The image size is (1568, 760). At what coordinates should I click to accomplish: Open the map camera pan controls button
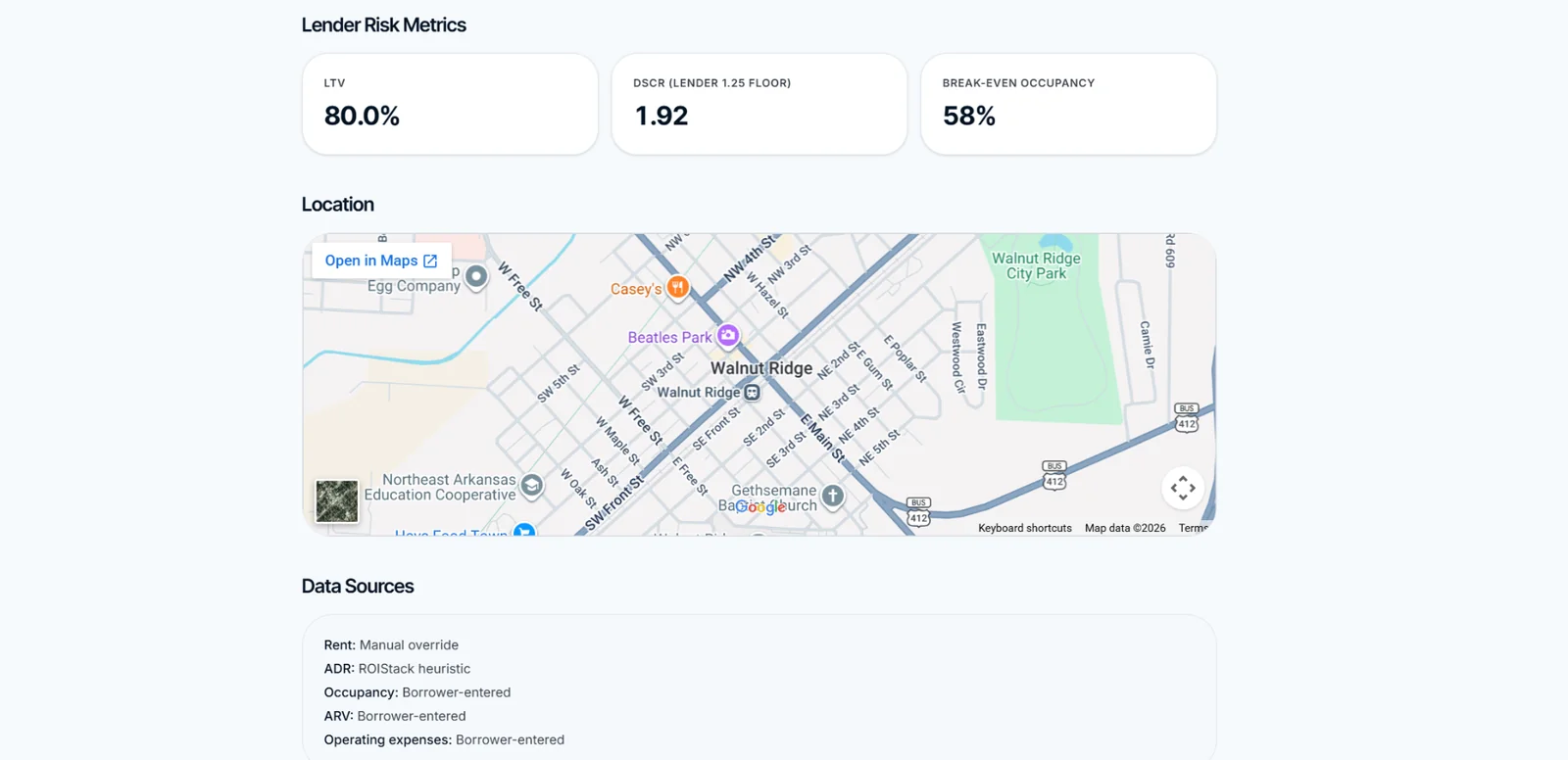point(1183,488)
